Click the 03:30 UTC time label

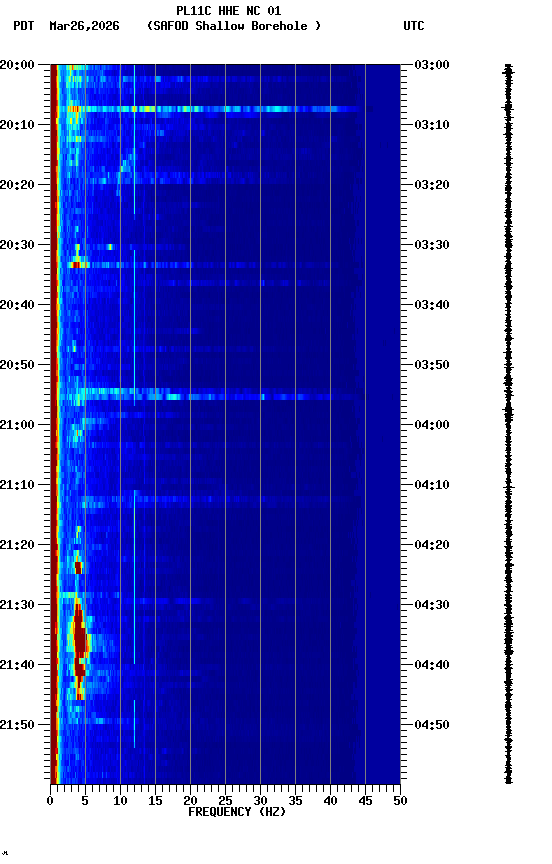pyautogui.click(x=432, y=245)
